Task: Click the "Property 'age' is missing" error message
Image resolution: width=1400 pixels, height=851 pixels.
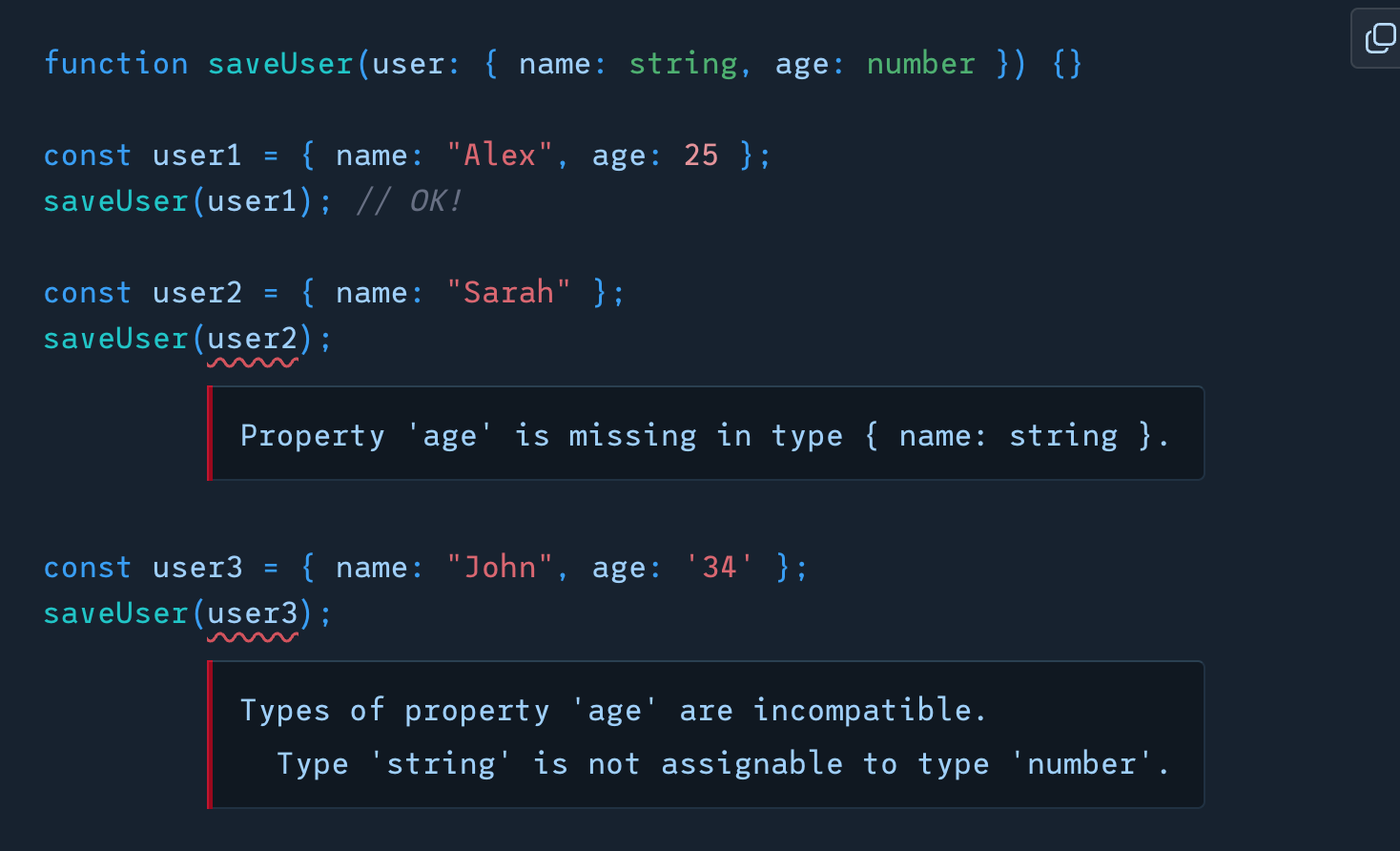Action: pos(704,436)
